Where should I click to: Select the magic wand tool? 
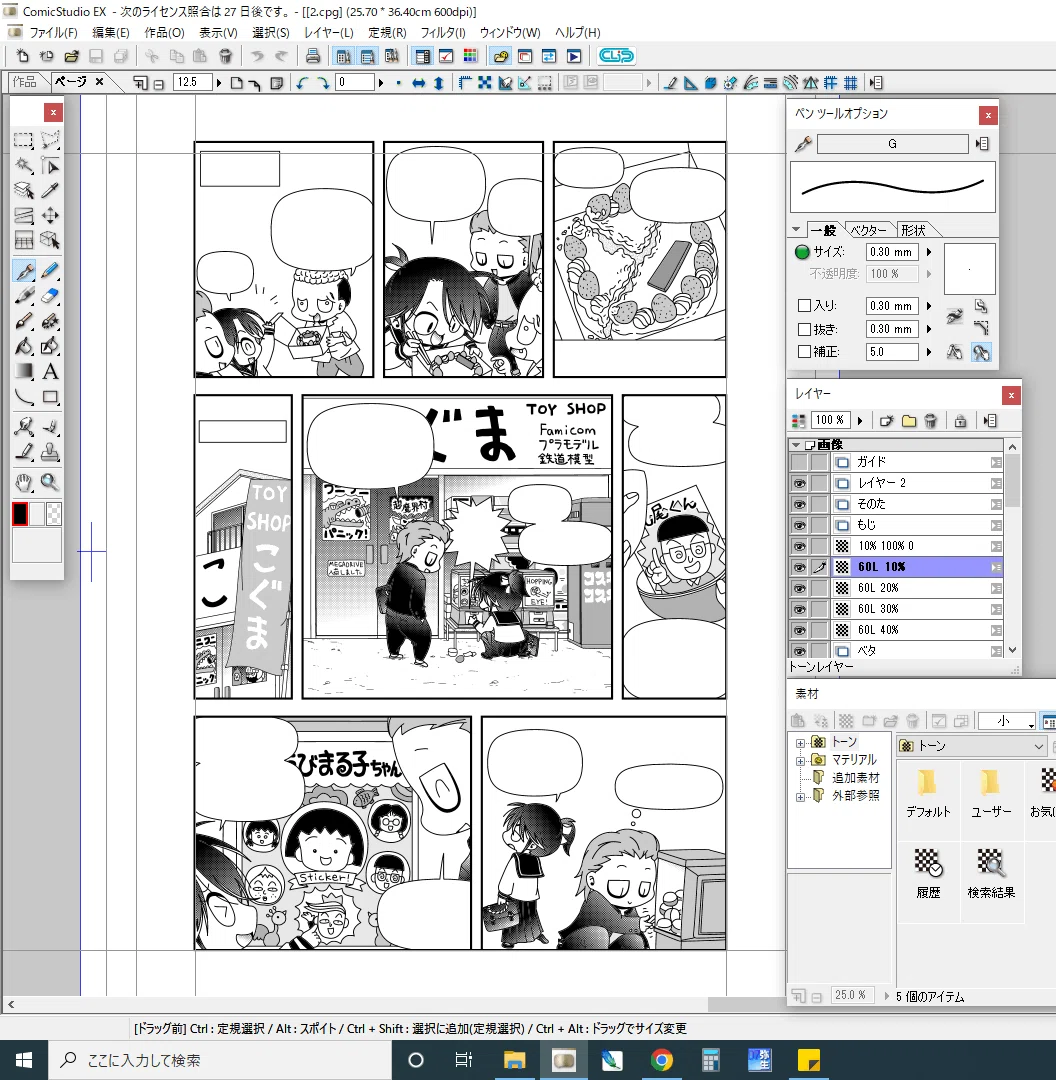pyautogui.click(x=23, y=166)
